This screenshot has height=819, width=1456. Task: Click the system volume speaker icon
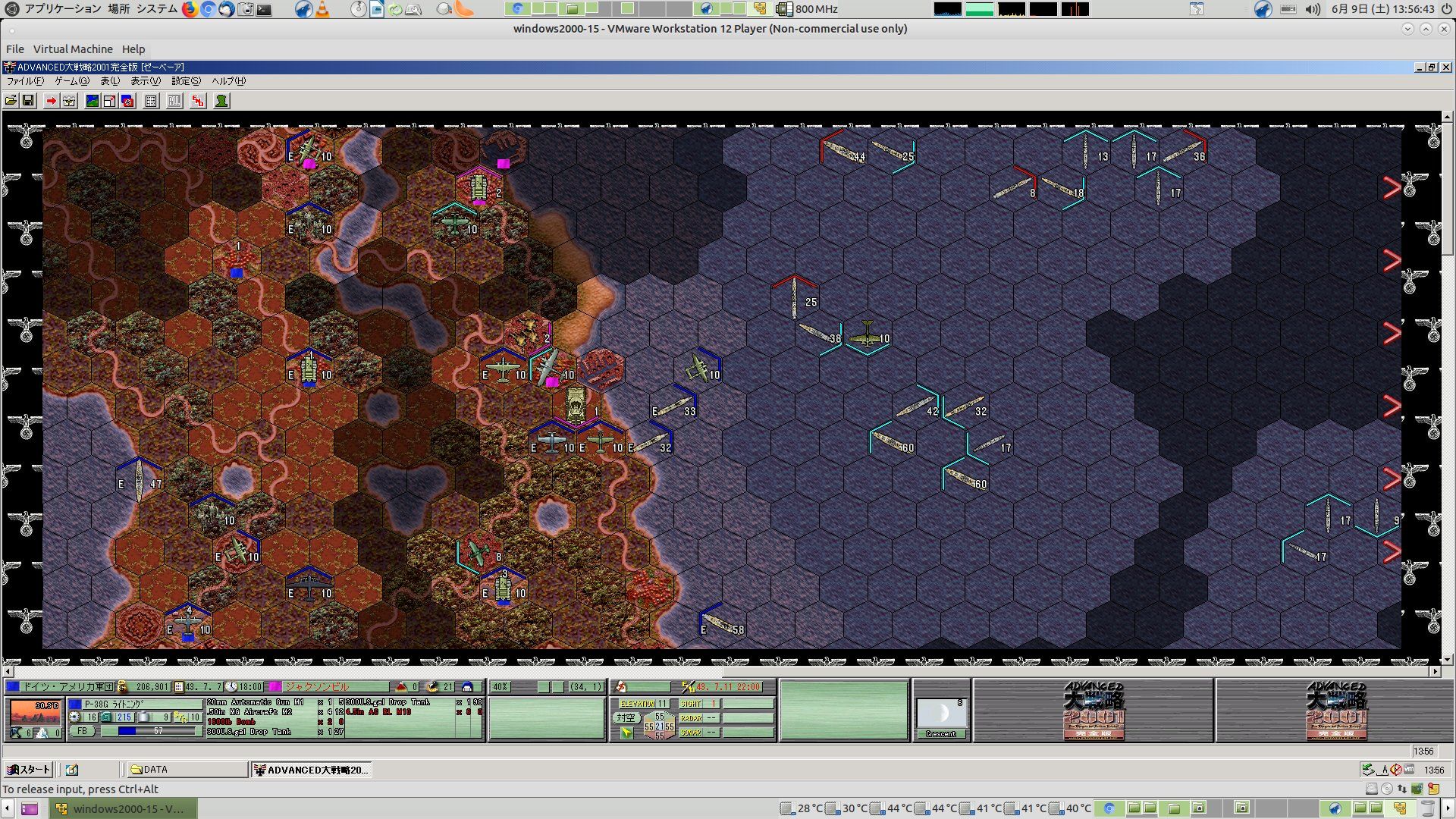[1313, 9]
